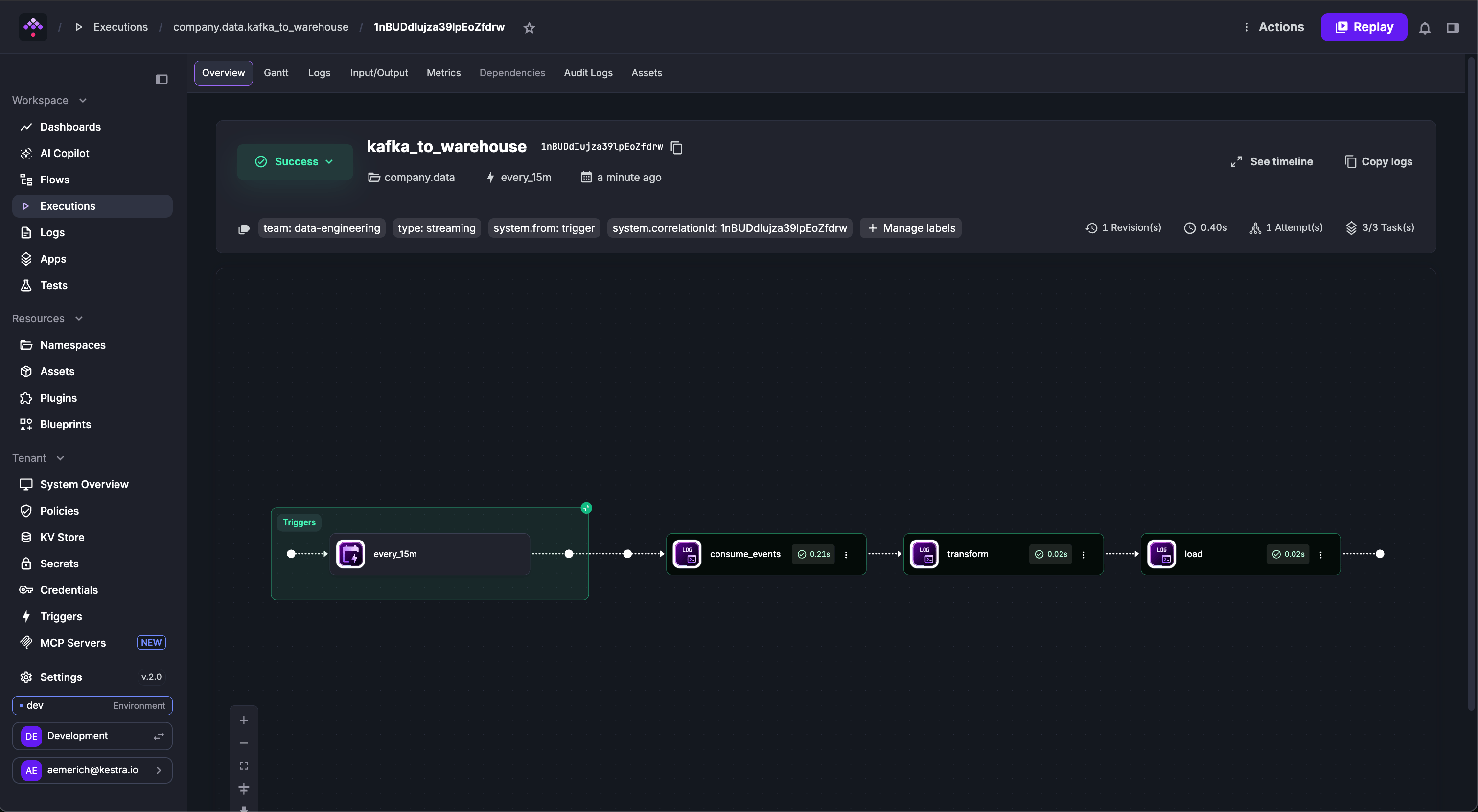Open Secrets page
The image size is (1478, 812).
92,563
